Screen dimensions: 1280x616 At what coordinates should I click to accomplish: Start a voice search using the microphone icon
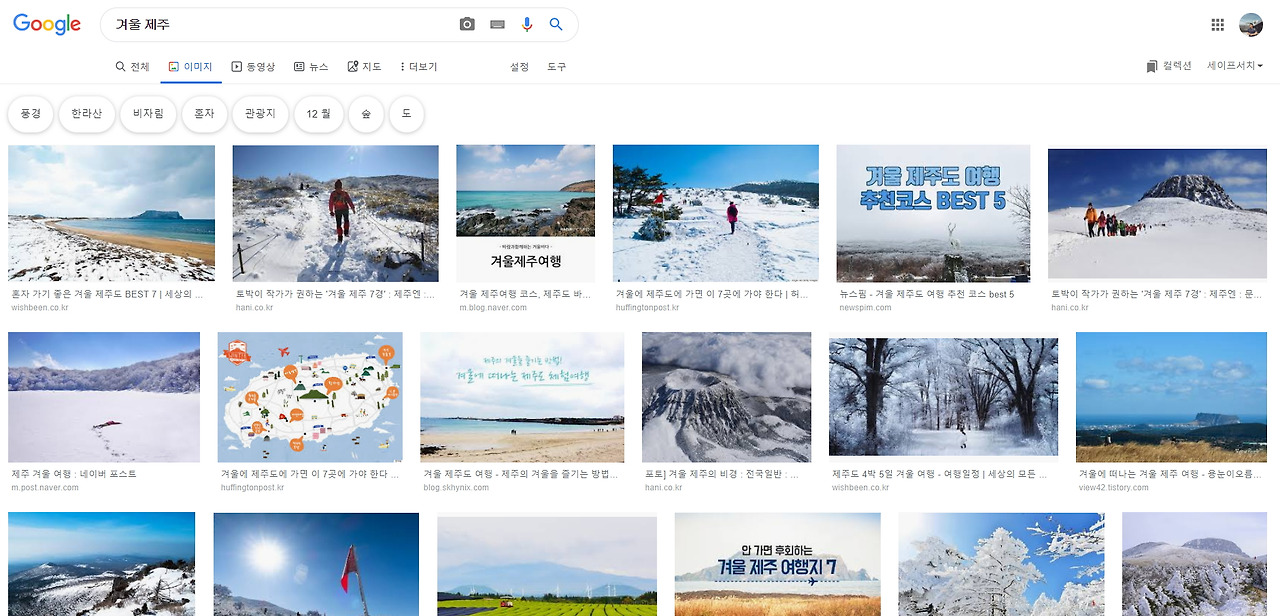coord(527,24)
